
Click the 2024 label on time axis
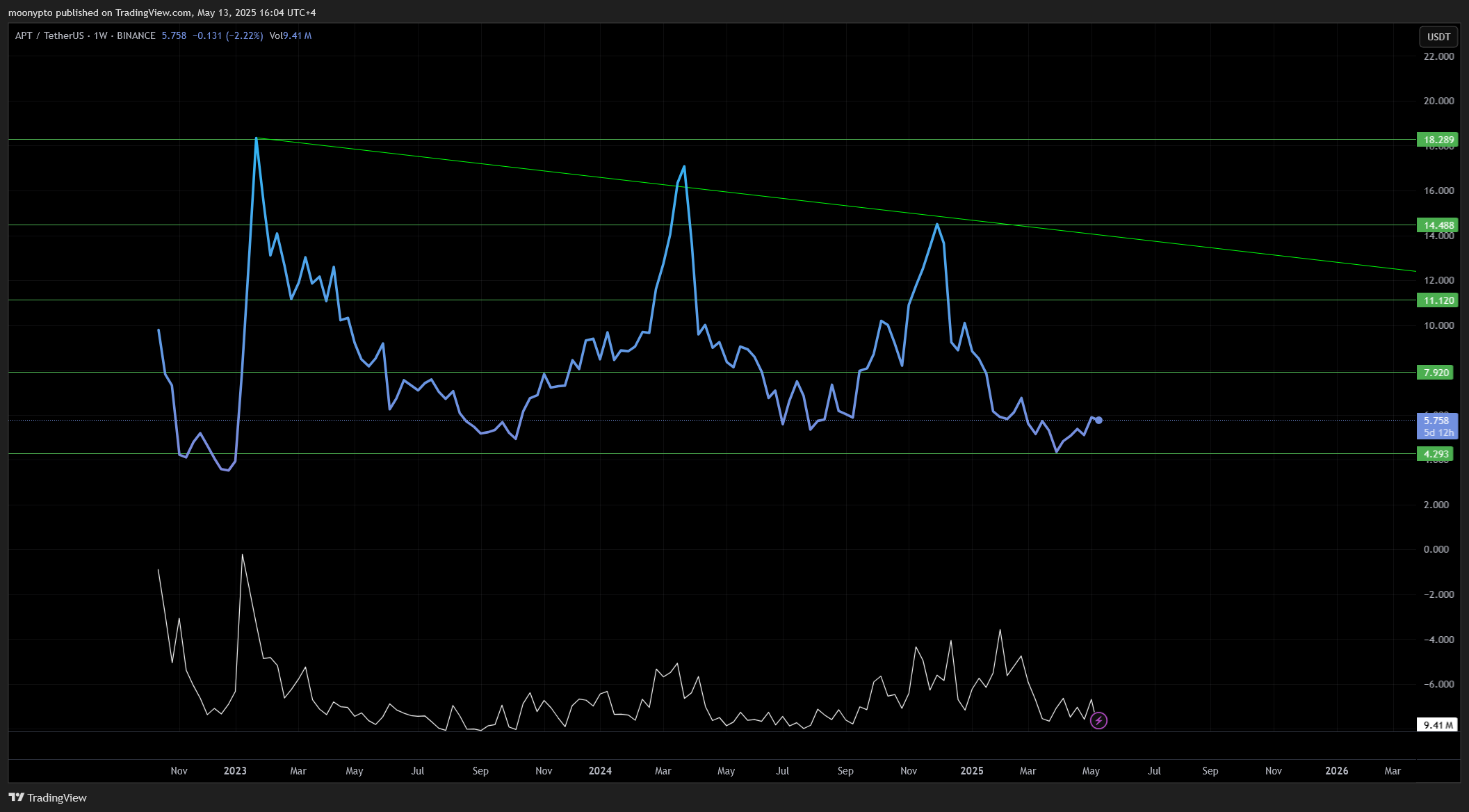click(600, 771)
